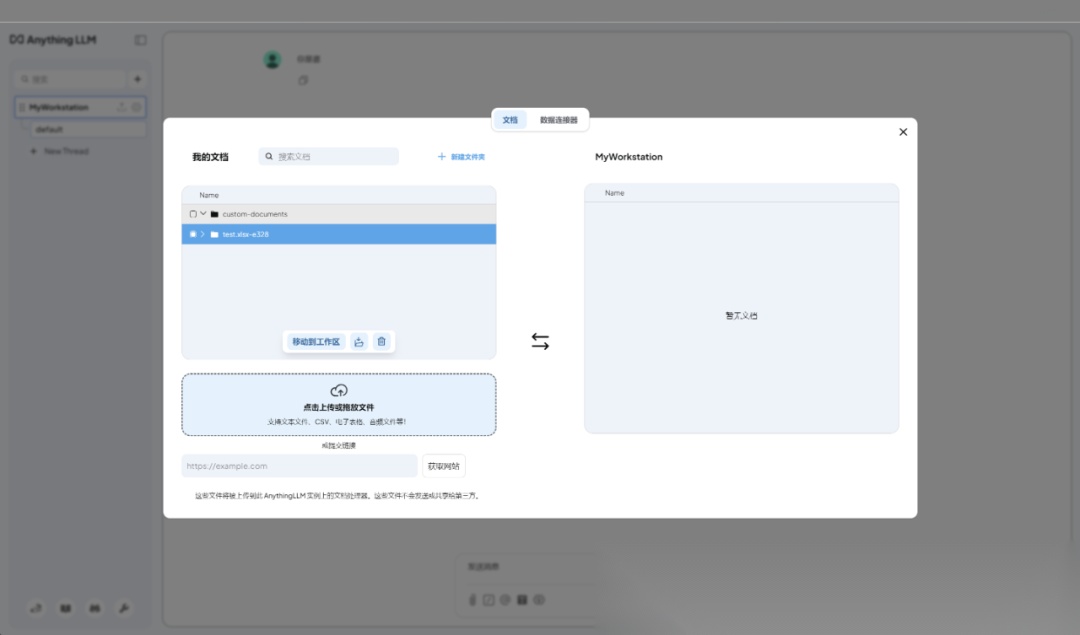Select the default thread in sidebar
This screenshot has height=635, width=1080.
click(88, 129)
